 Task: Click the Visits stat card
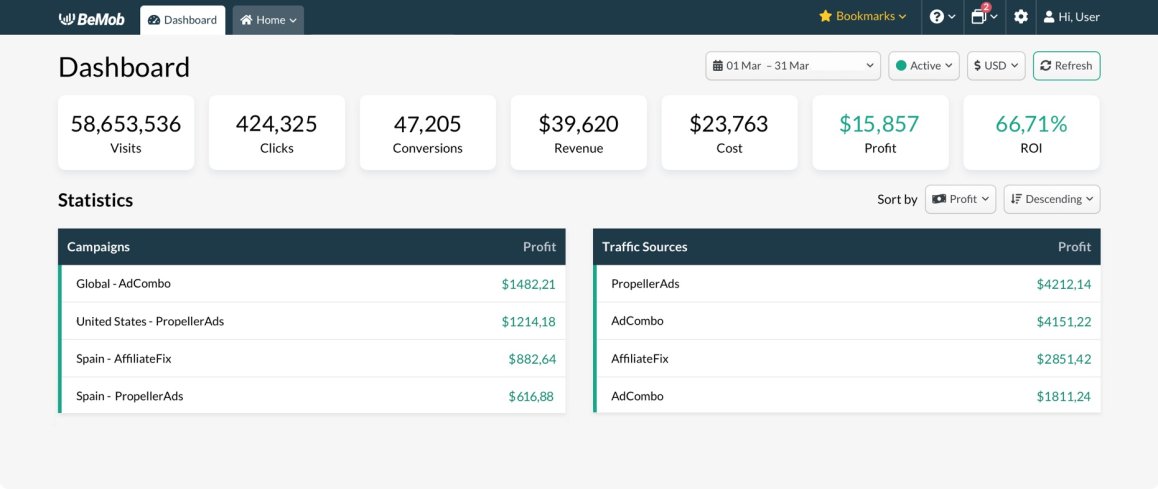126,132
